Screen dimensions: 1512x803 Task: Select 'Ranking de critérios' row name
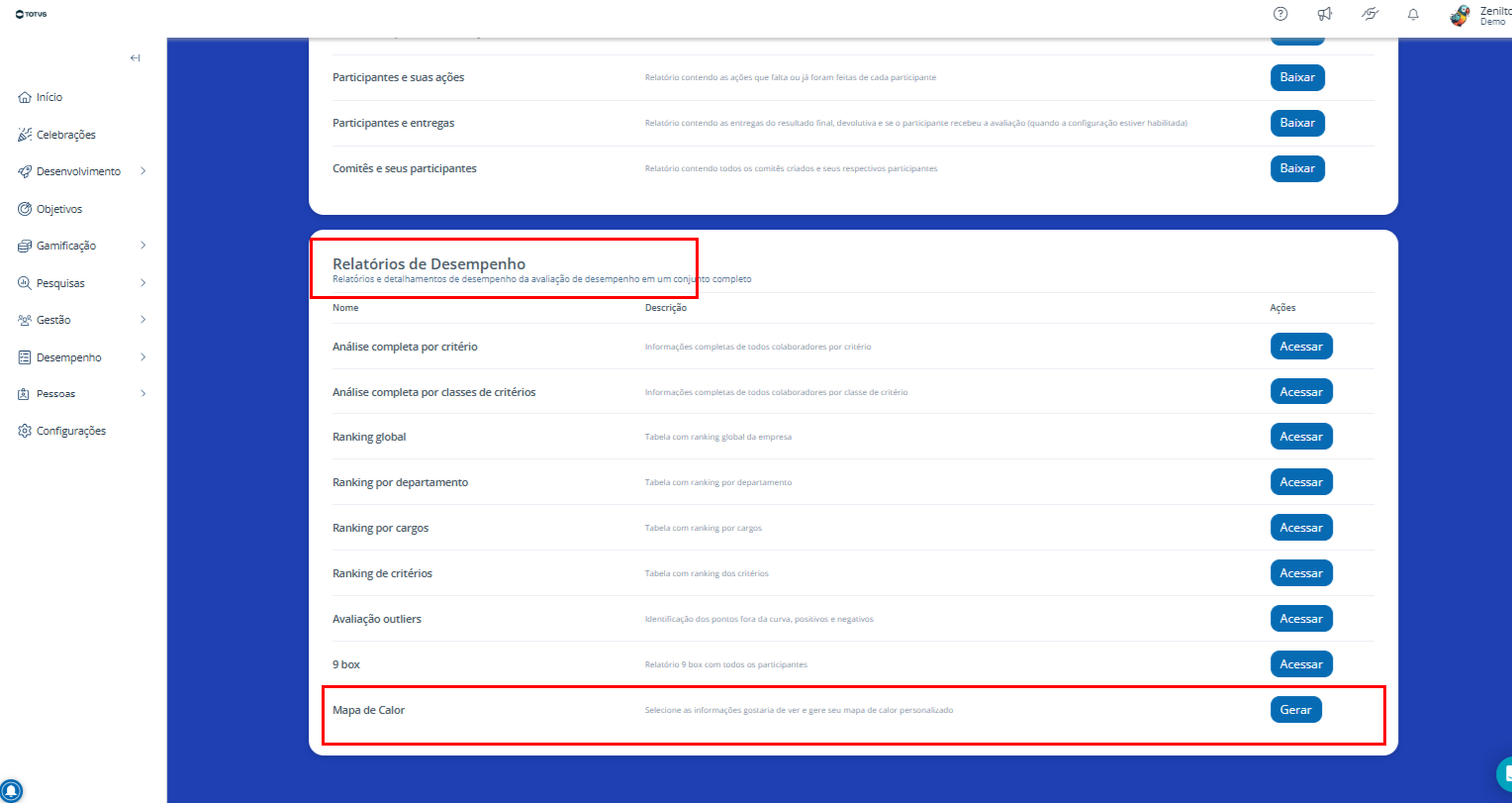click(x=382, y=573)
